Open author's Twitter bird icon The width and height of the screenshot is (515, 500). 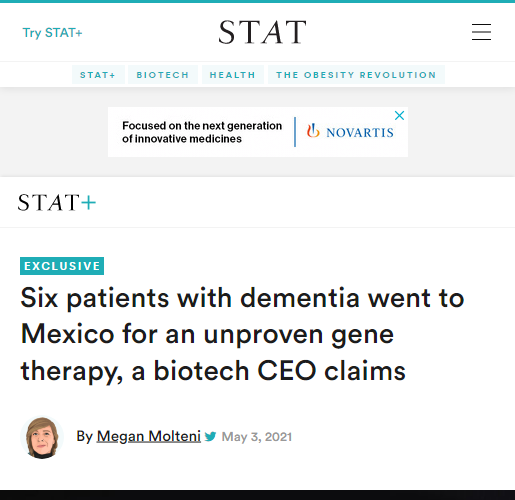click(x=210, y=436)
